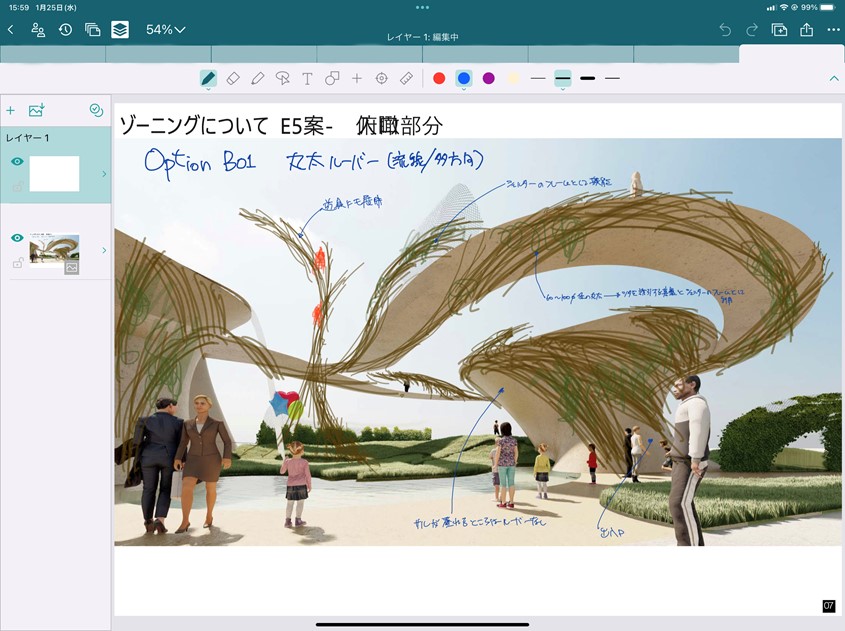Image resolution: width=845 pixels, height=631 pixels.
Task: Expand レイヤー 1 options chevron
Action: [x=104, y=174]
